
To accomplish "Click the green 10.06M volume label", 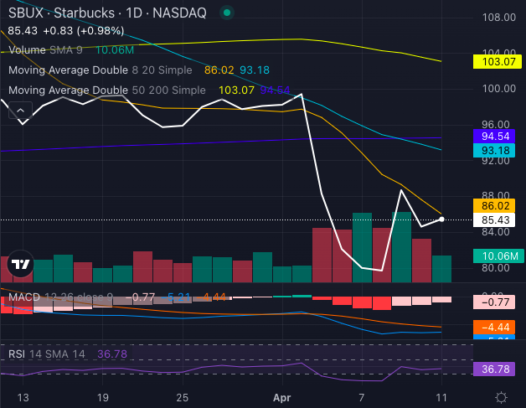I will [498, 256].
